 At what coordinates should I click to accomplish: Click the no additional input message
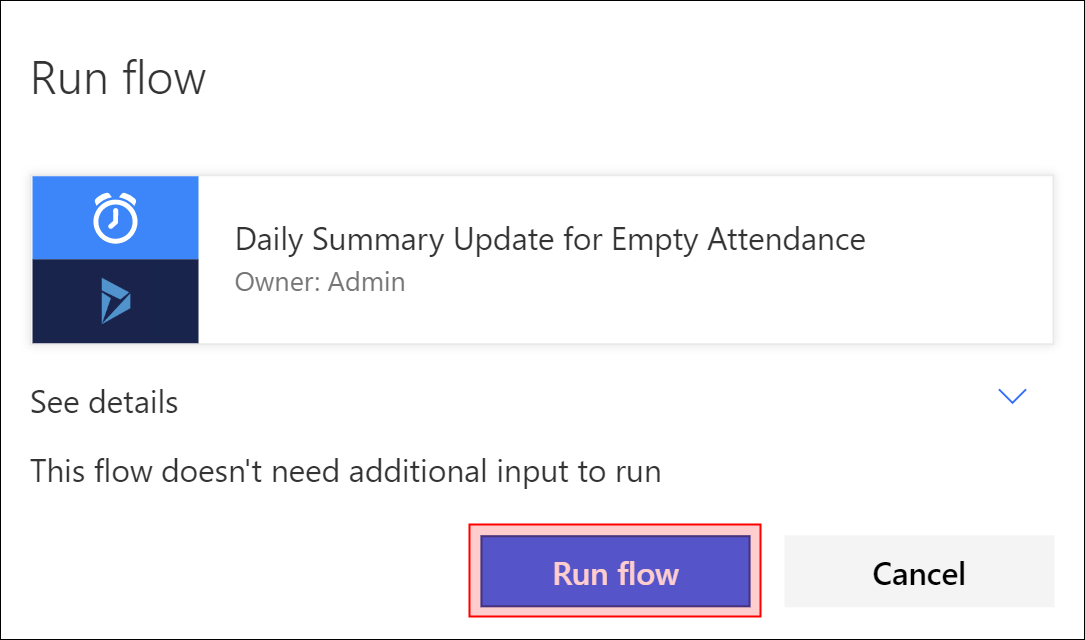click(346, 472)
